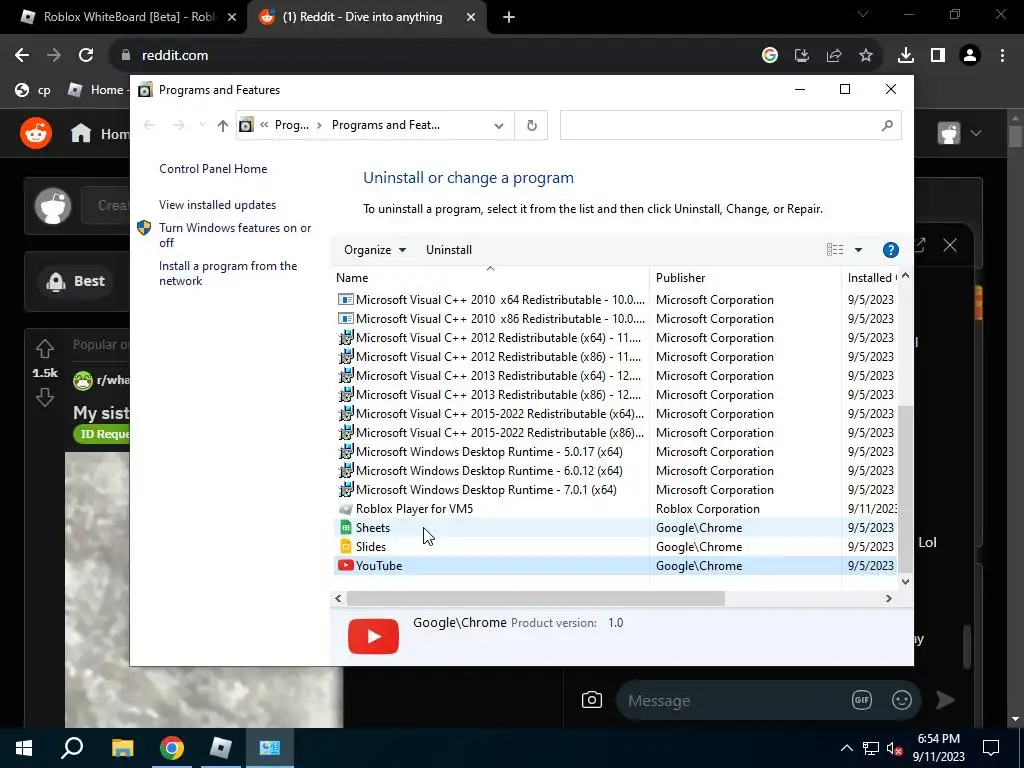Open Roblox from the taskbar
This screenshot has height=768, width=1024.
tap(221, 748)
